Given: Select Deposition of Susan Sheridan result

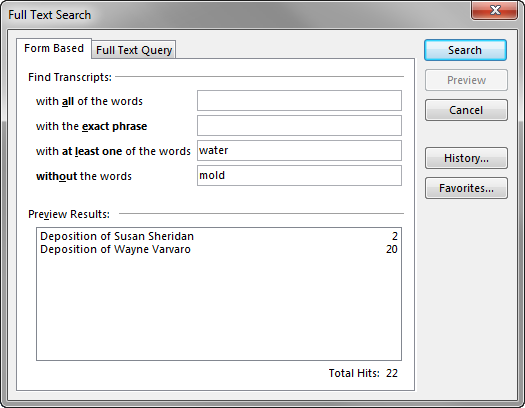Looking at the screenshot, I should click(x=219, y=236).
